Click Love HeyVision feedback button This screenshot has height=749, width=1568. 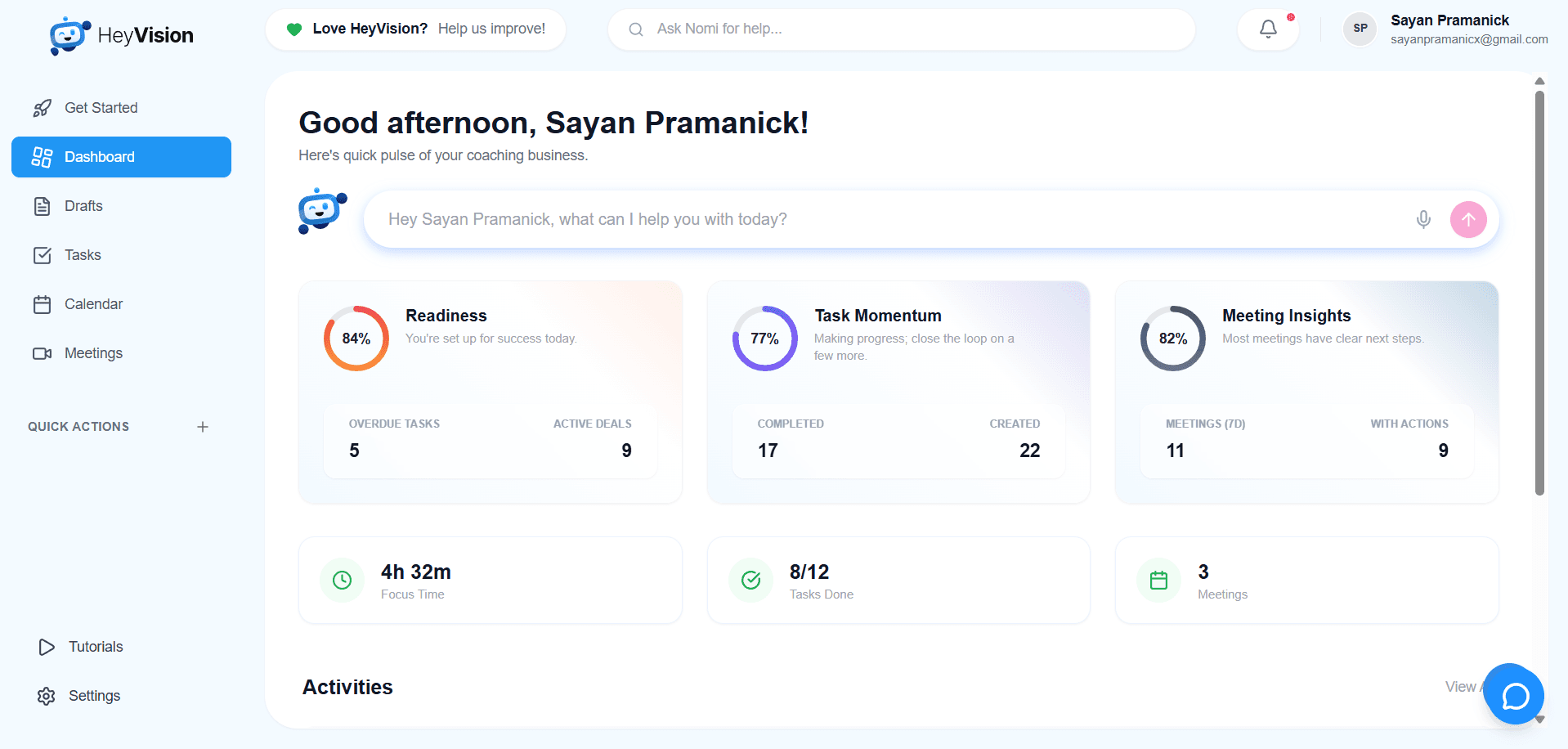tap(415, 29)
